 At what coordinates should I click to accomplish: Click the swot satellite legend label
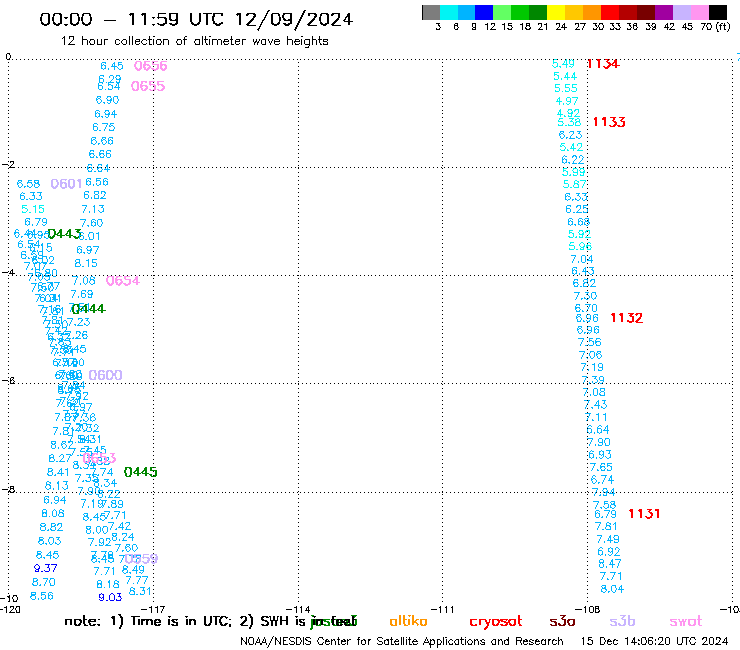point(686,622)
